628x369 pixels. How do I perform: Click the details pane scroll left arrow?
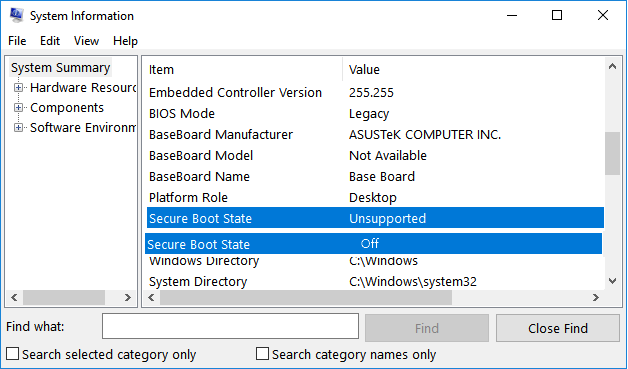[x=151, y=297]
